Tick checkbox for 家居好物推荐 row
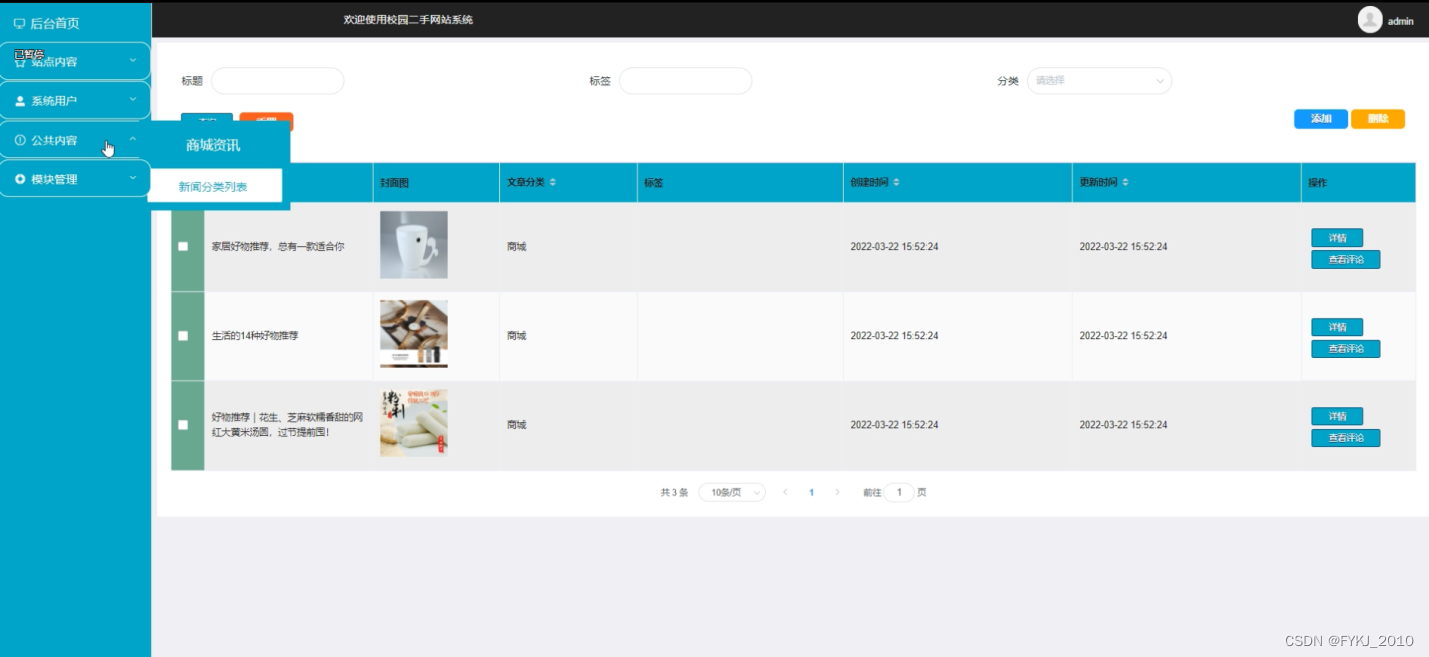1429x657 pixels. coord(183,246)
